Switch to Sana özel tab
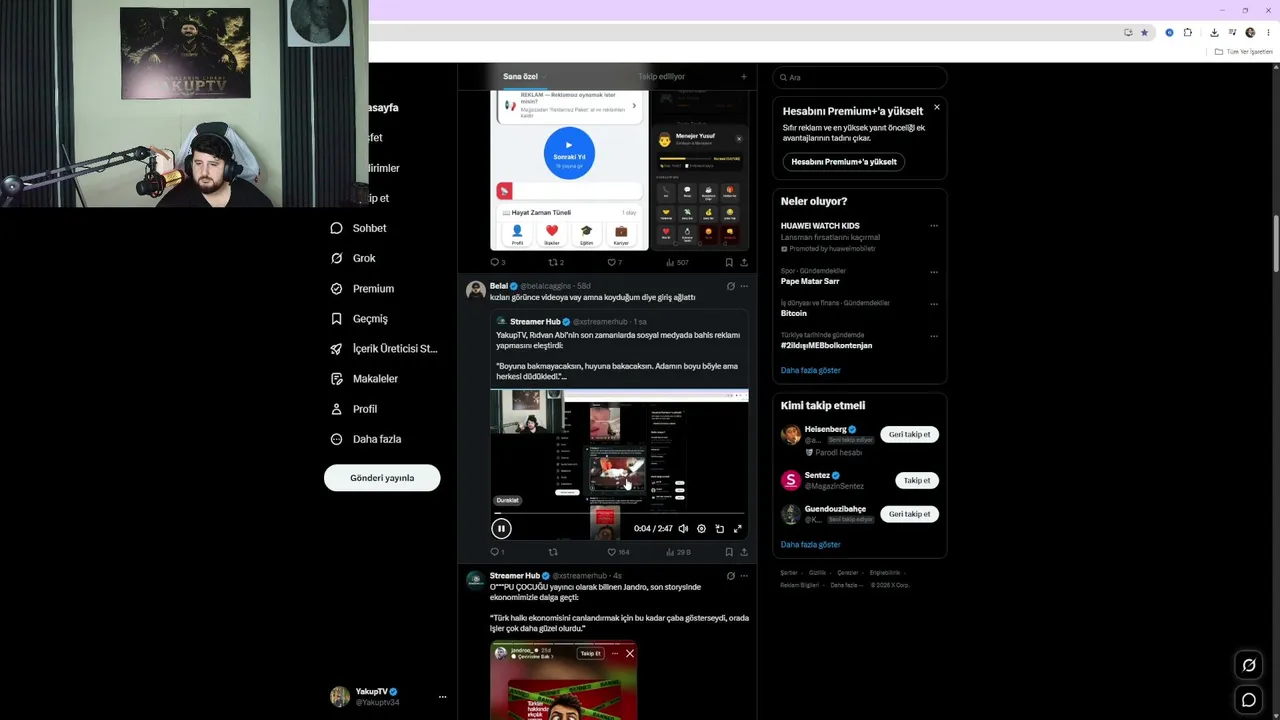This screenshot has width=1280, height=720. click(520, 77)
